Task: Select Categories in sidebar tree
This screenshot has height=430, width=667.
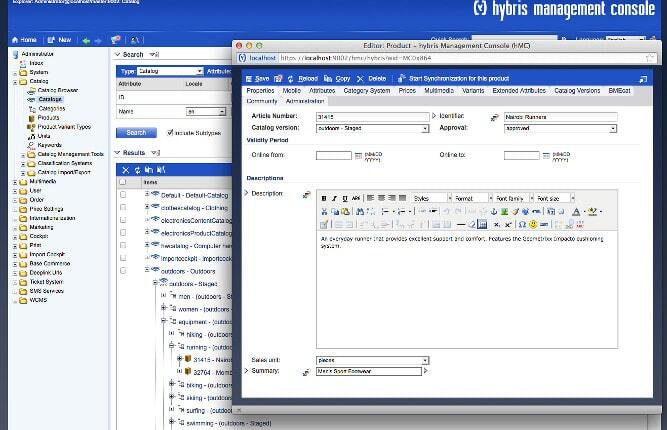Action: [51, 108]
